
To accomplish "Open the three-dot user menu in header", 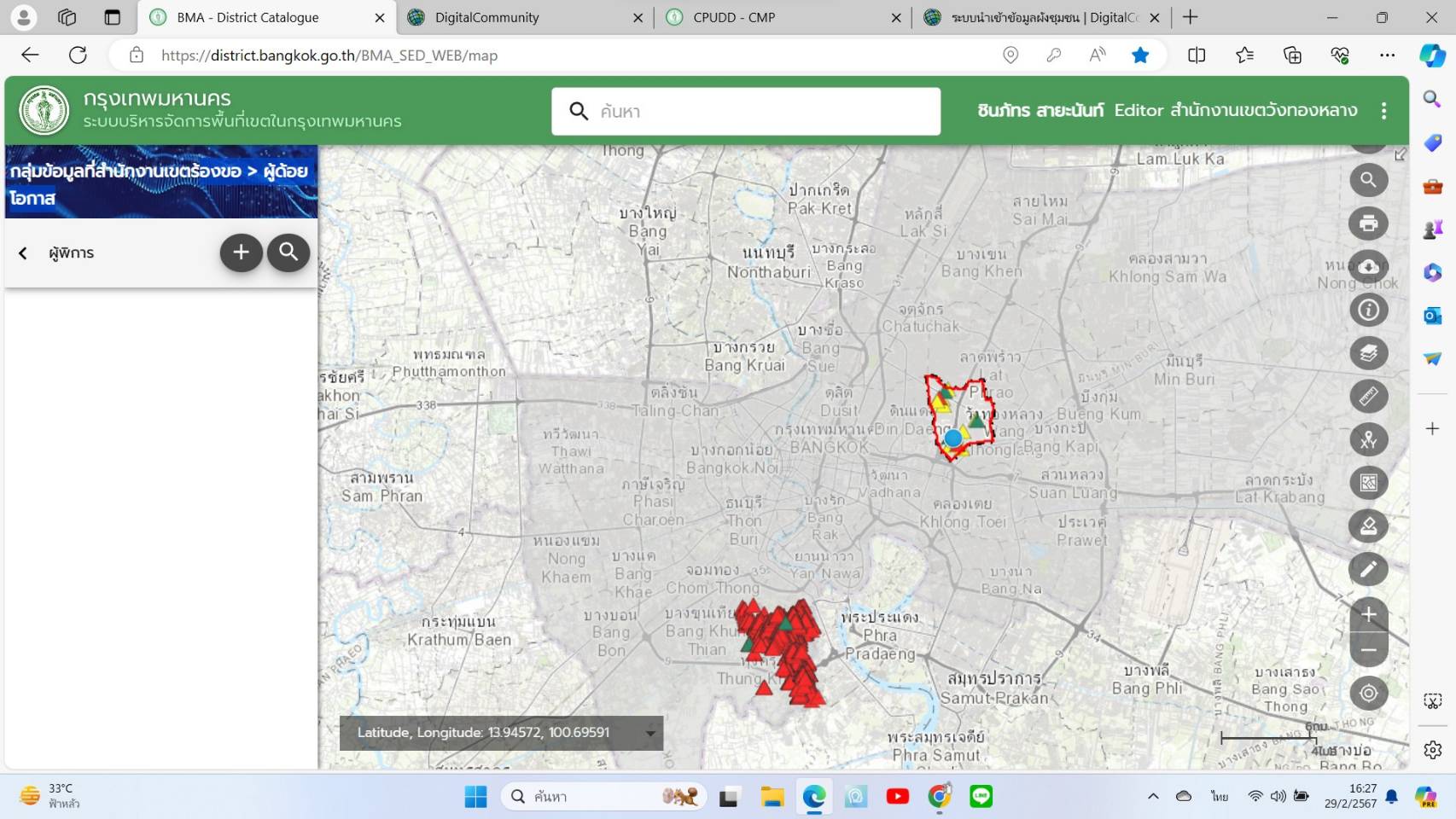I will click(x=1383, y=111).
